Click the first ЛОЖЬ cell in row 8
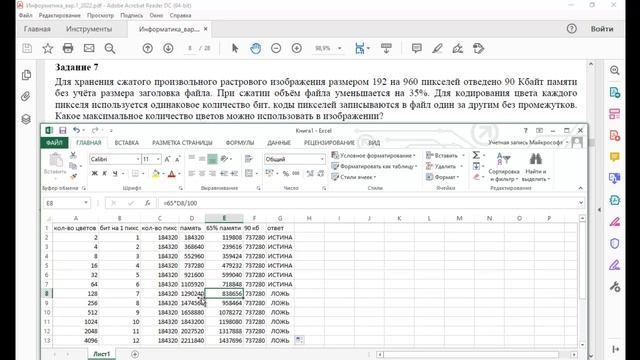The width and height of the screenshot is (640, 360). [x=280, y=293]
